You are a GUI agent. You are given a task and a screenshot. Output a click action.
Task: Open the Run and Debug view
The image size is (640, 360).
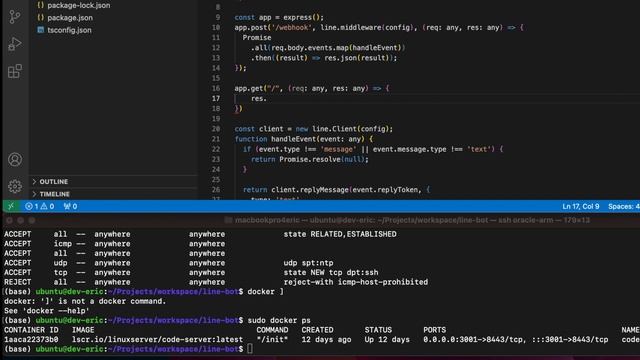click(x=15, y=44)
